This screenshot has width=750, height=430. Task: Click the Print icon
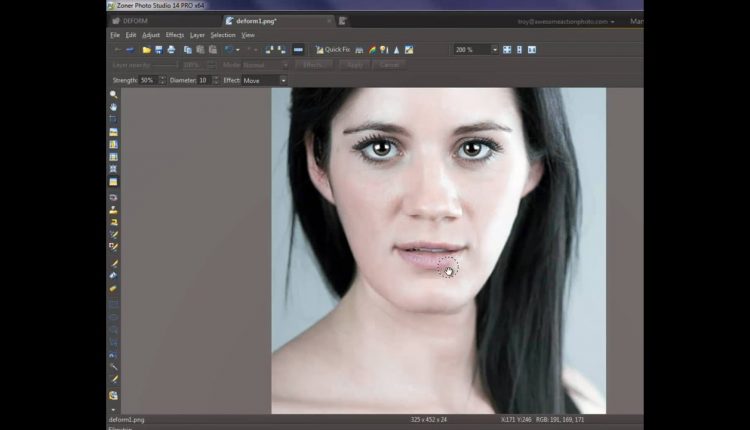[x=171, y=50]
